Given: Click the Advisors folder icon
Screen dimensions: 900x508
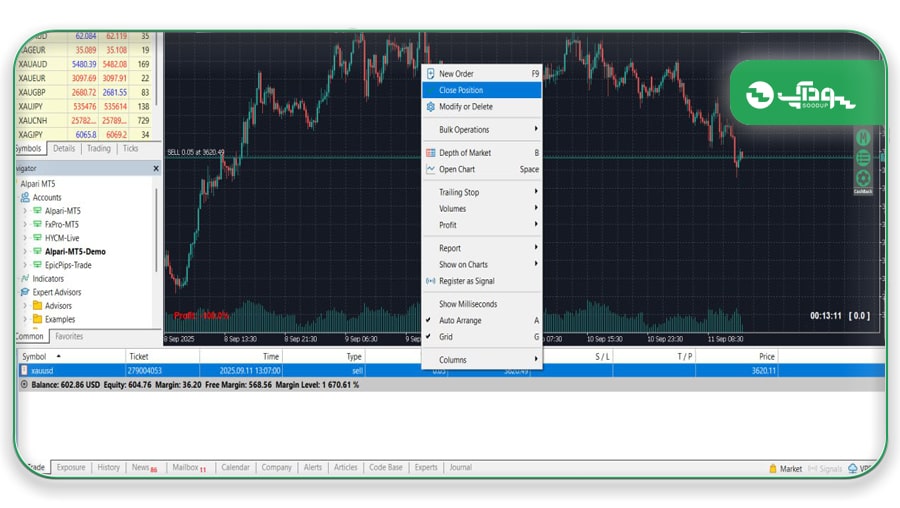Looking at the screenshot, I should [x=37, y=305].
